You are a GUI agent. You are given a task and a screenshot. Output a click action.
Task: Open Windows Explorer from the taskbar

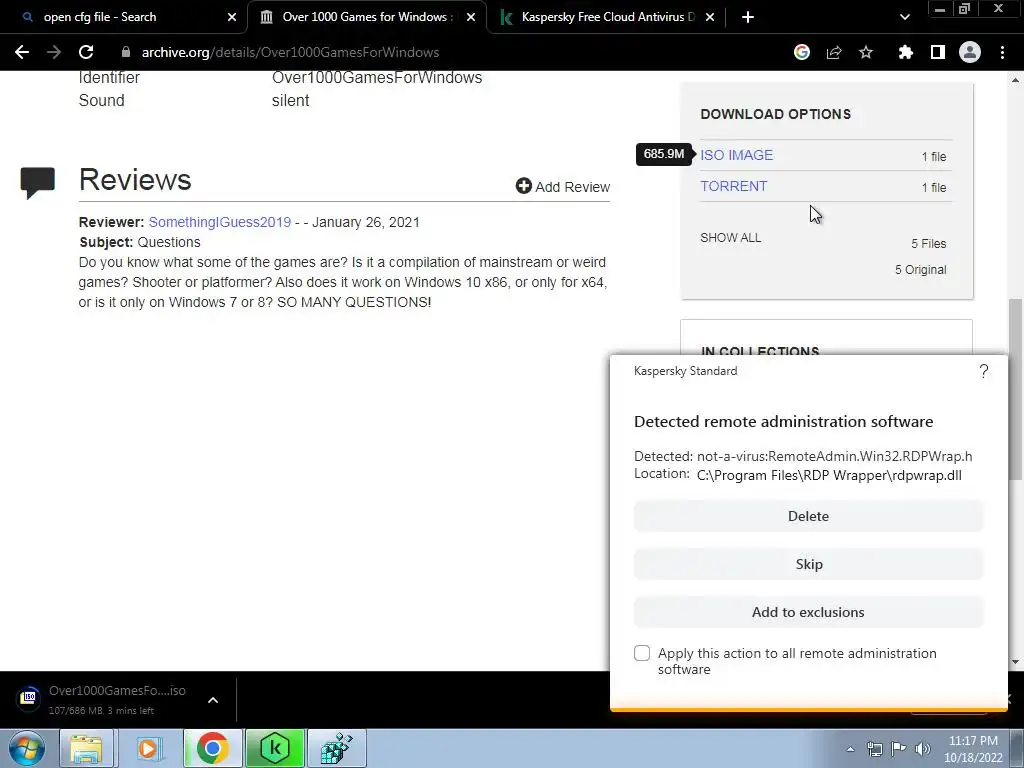(x=86, y=748)
